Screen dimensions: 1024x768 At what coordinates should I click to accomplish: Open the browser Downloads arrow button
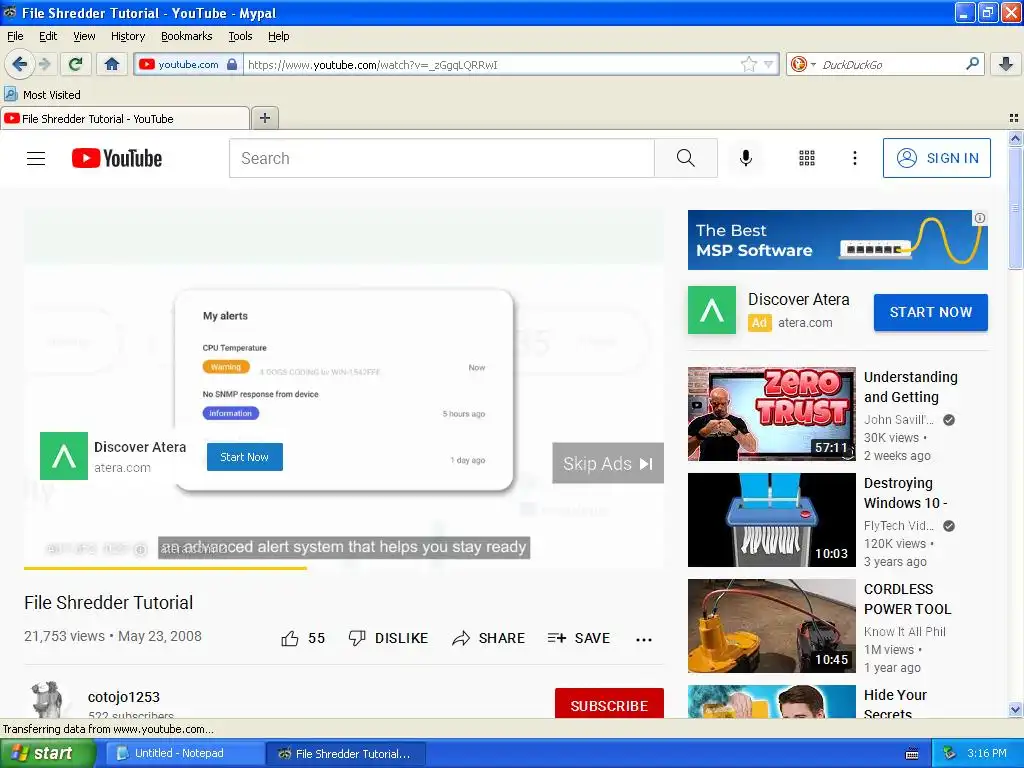click(1006, 64)
